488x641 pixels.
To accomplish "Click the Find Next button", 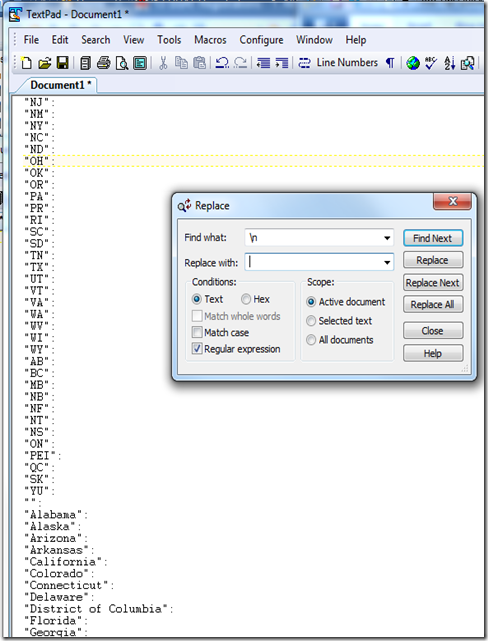I will coord(433,238).
